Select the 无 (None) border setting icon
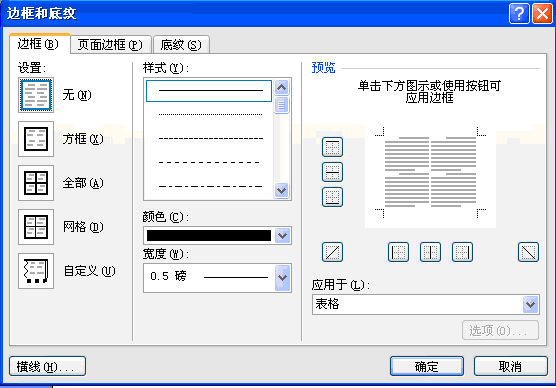The height and width of the screenshot is (388, 556). (x=36, y=95)
